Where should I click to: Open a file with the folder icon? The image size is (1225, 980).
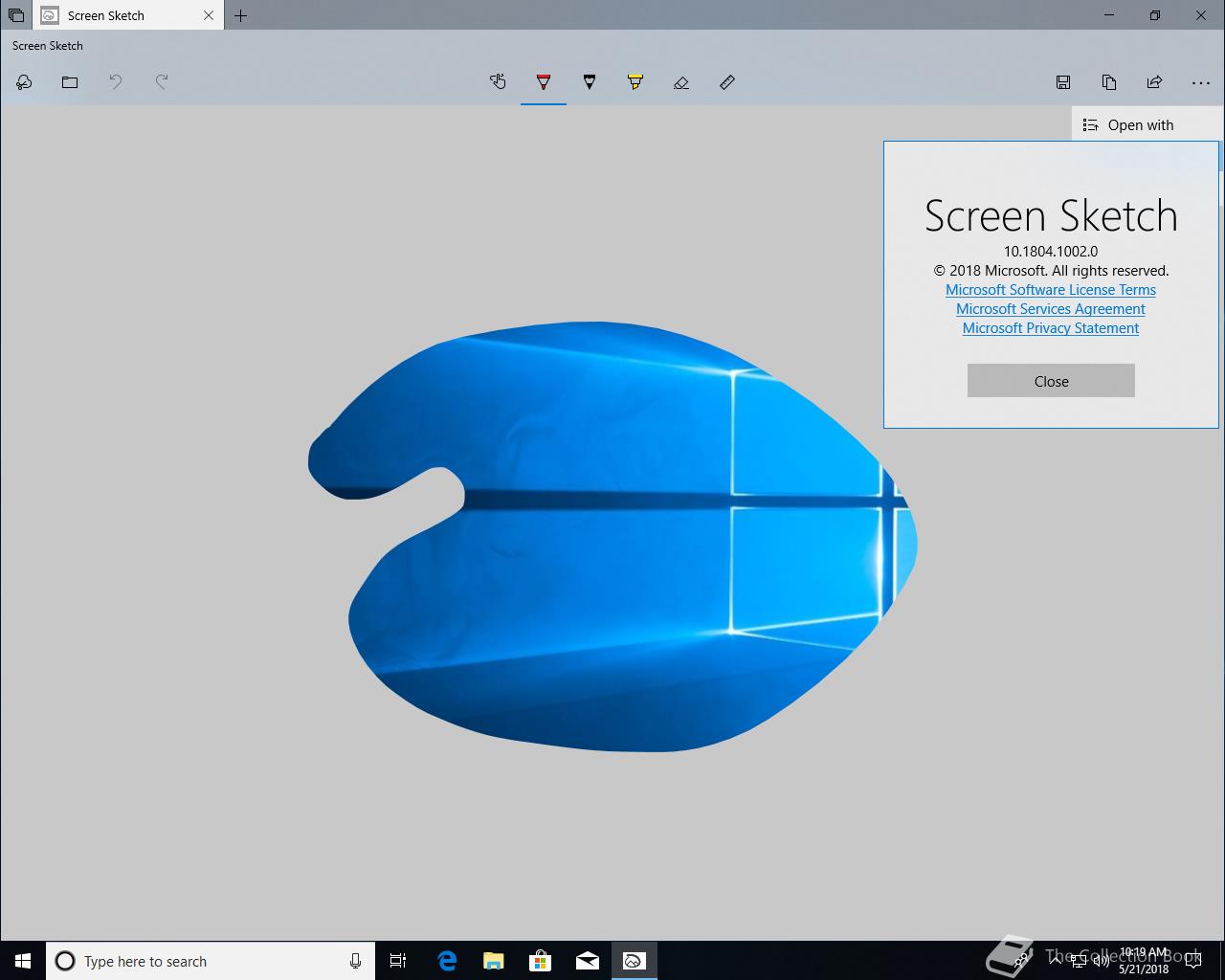coord(70,82)
